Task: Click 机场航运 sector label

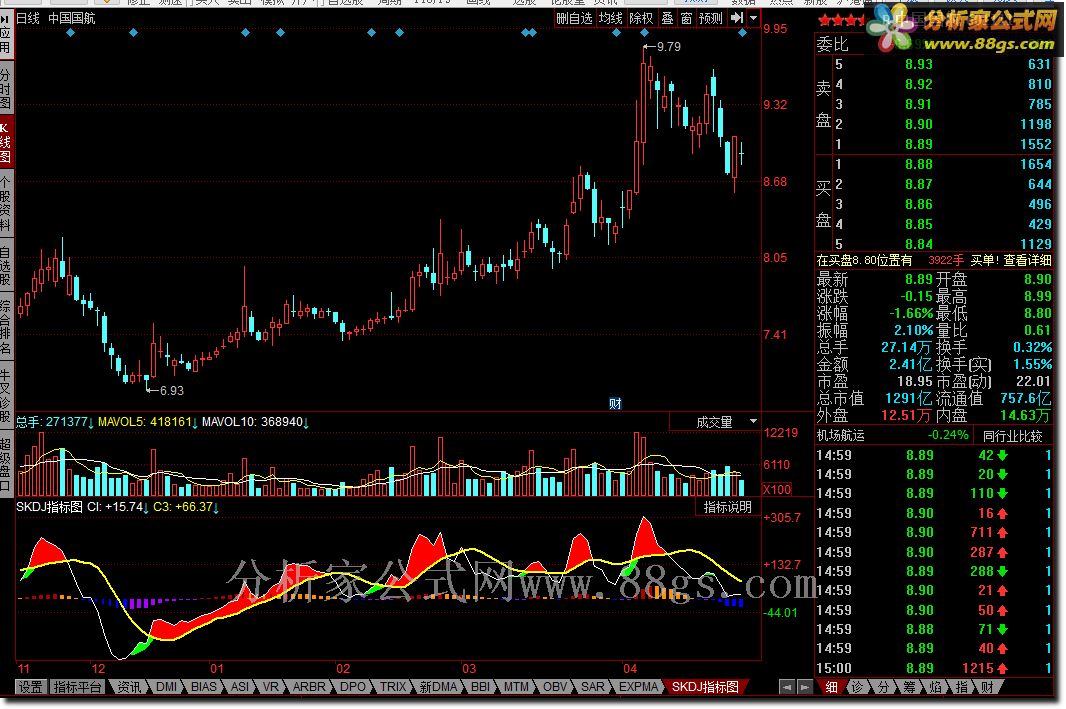Action: 840,436
